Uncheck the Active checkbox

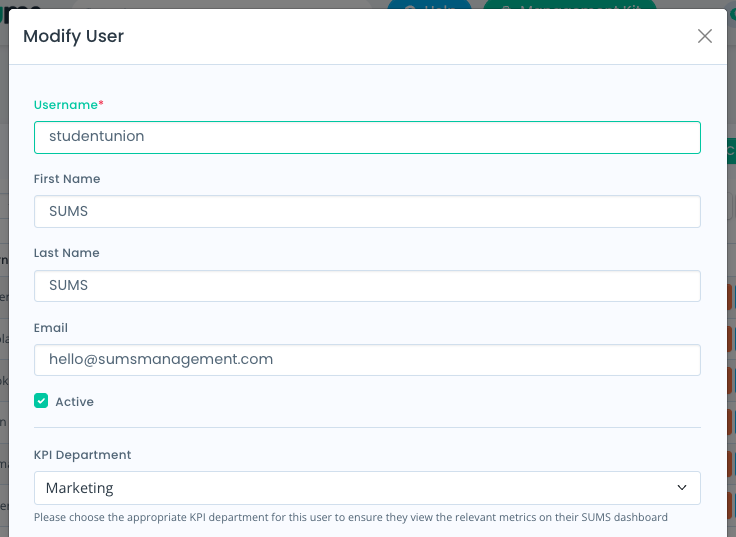coord(41,401)
